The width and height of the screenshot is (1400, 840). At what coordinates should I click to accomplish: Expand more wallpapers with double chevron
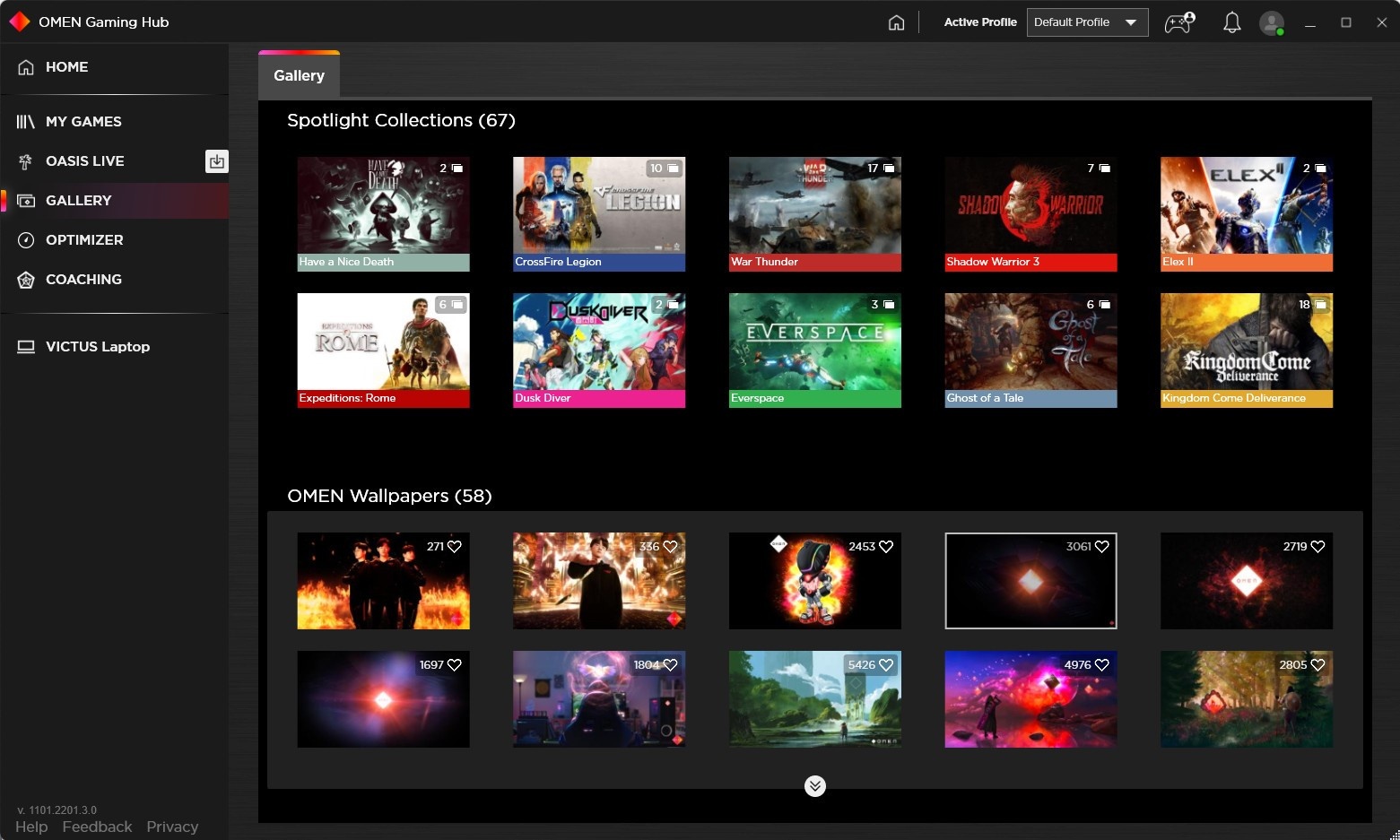pyautogui.click(x=814, y=786)
